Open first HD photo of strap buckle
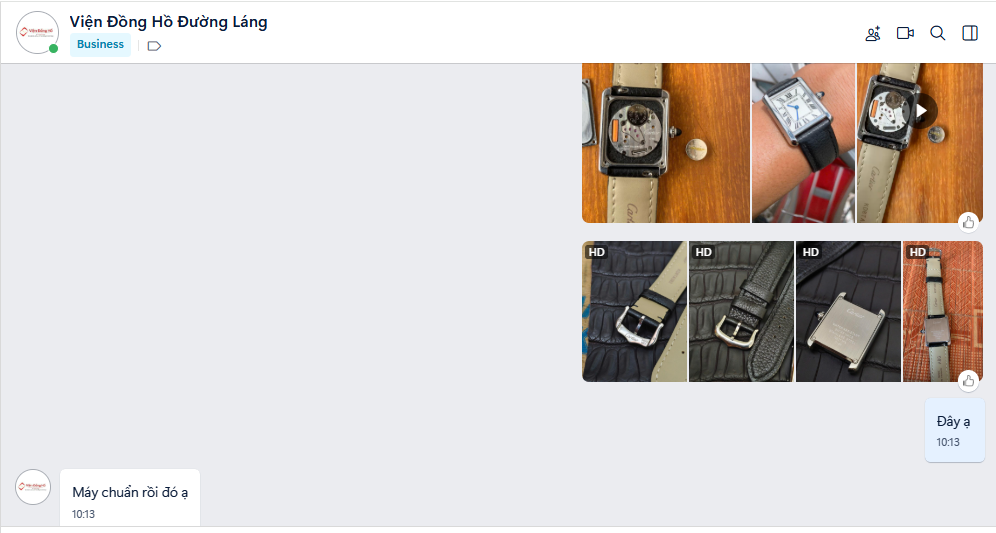Viewport: 996px width, 533px height. [635, 311]
